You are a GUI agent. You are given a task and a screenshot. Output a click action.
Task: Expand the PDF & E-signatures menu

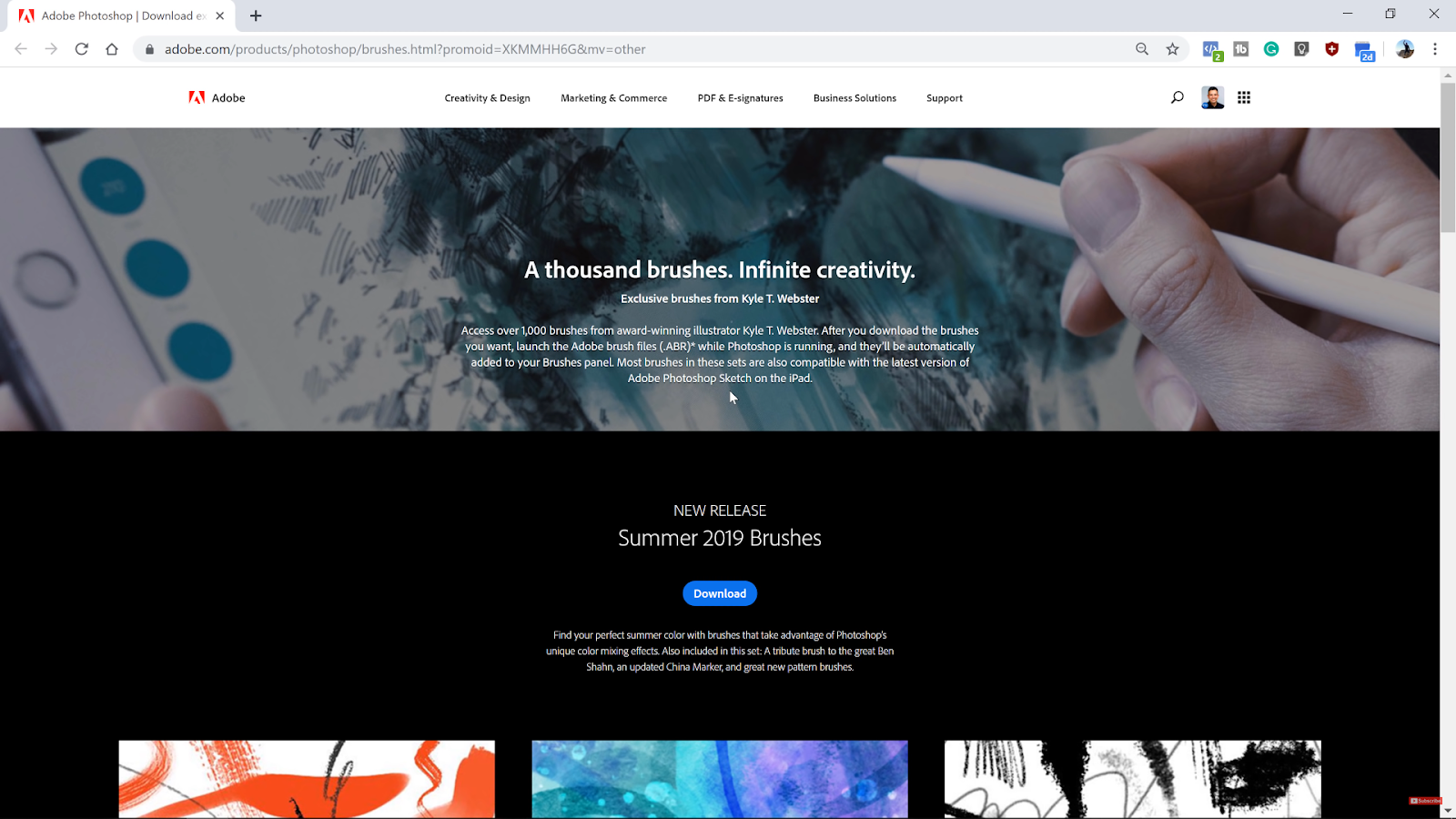pos(740,98)
